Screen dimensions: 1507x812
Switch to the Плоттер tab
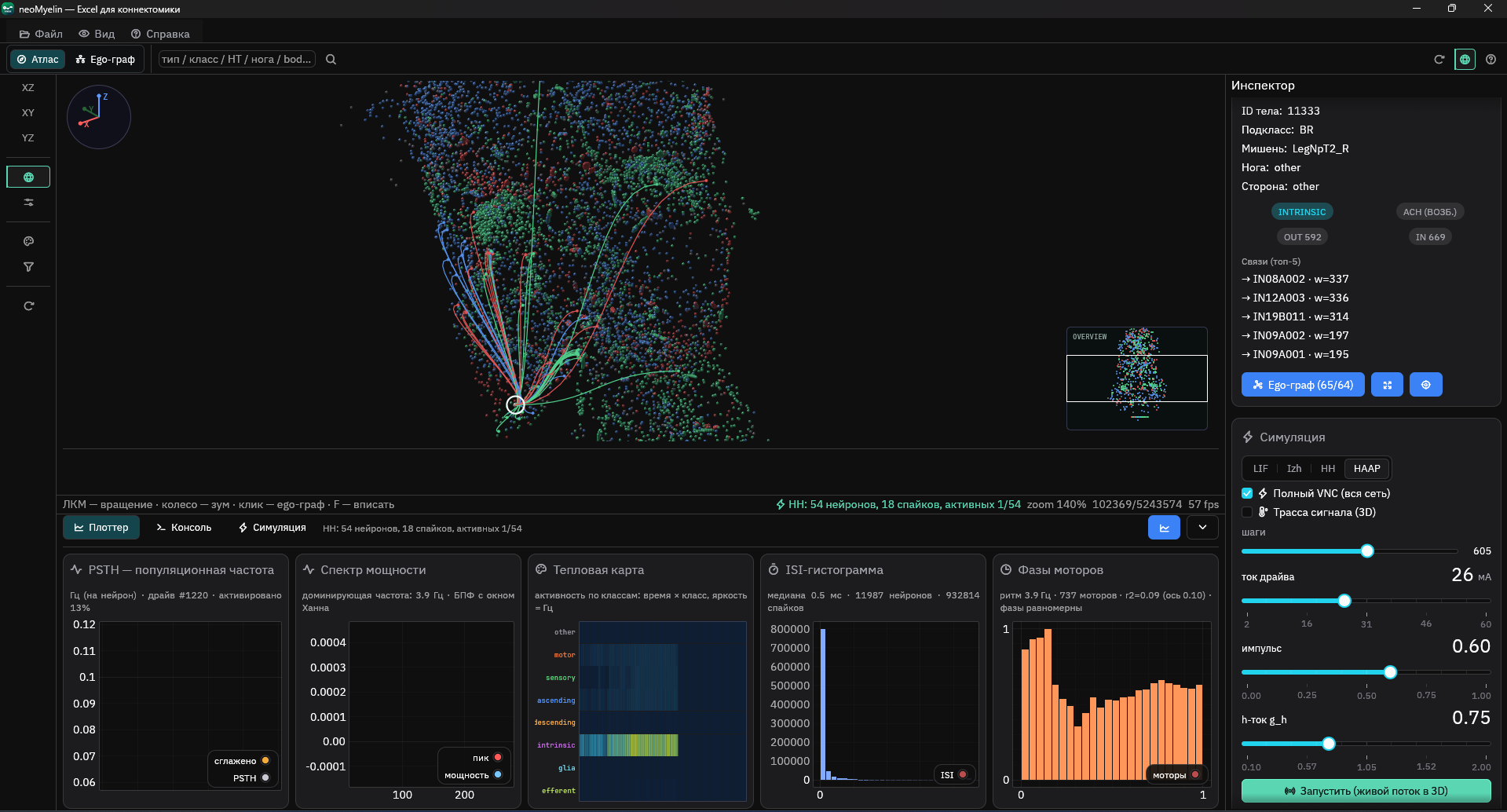click(101, 528)
